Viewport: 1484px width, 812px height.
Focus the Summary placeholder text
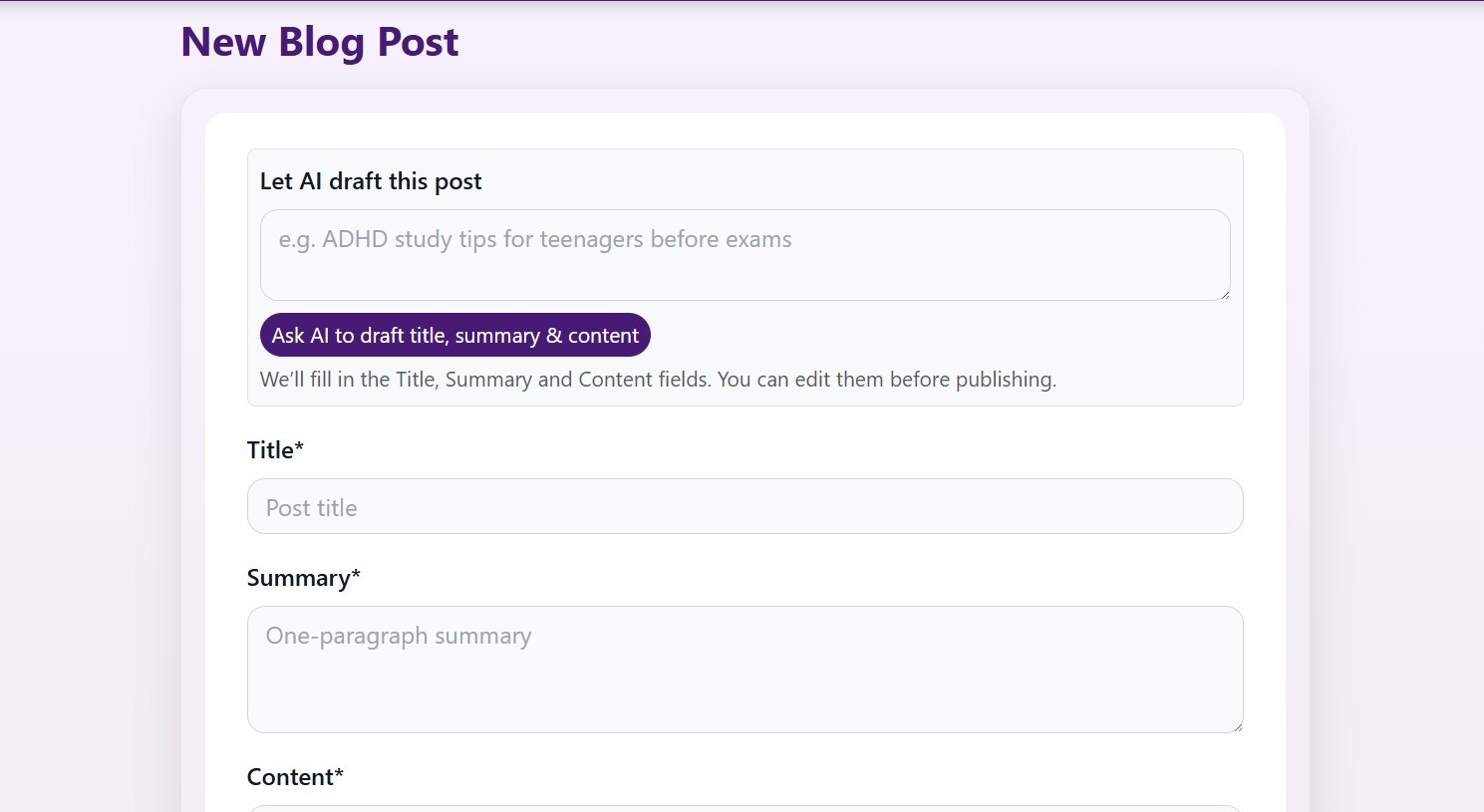click(x=399, y=635)
